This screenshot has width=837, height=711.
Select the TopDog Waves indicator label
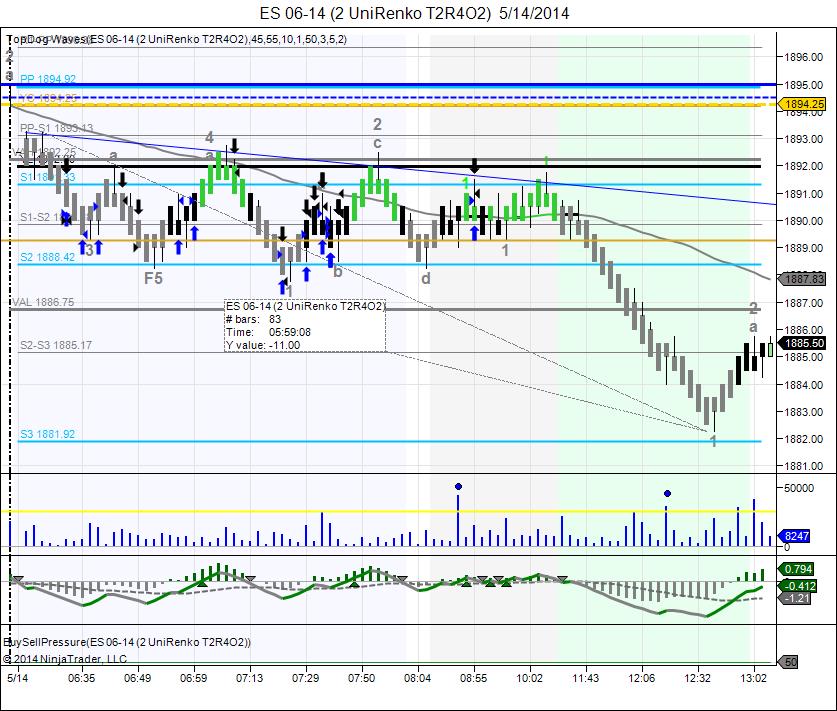[176, 39]
